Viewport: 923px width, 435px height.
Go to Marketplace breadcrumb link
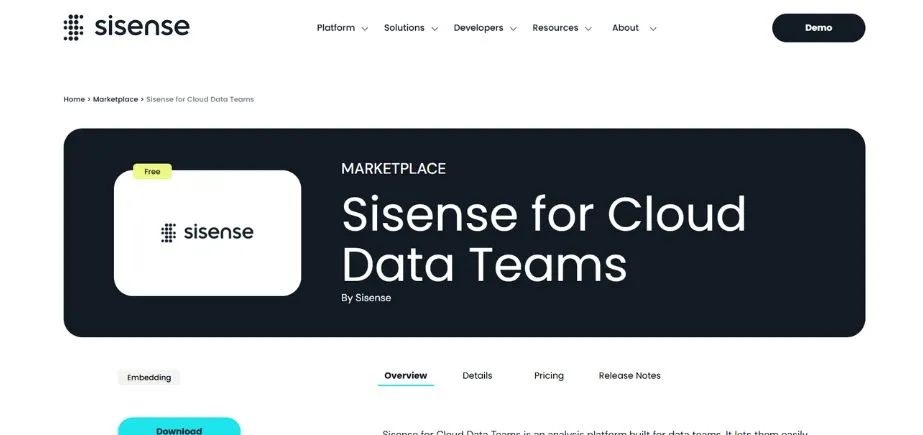coord(115,99)
